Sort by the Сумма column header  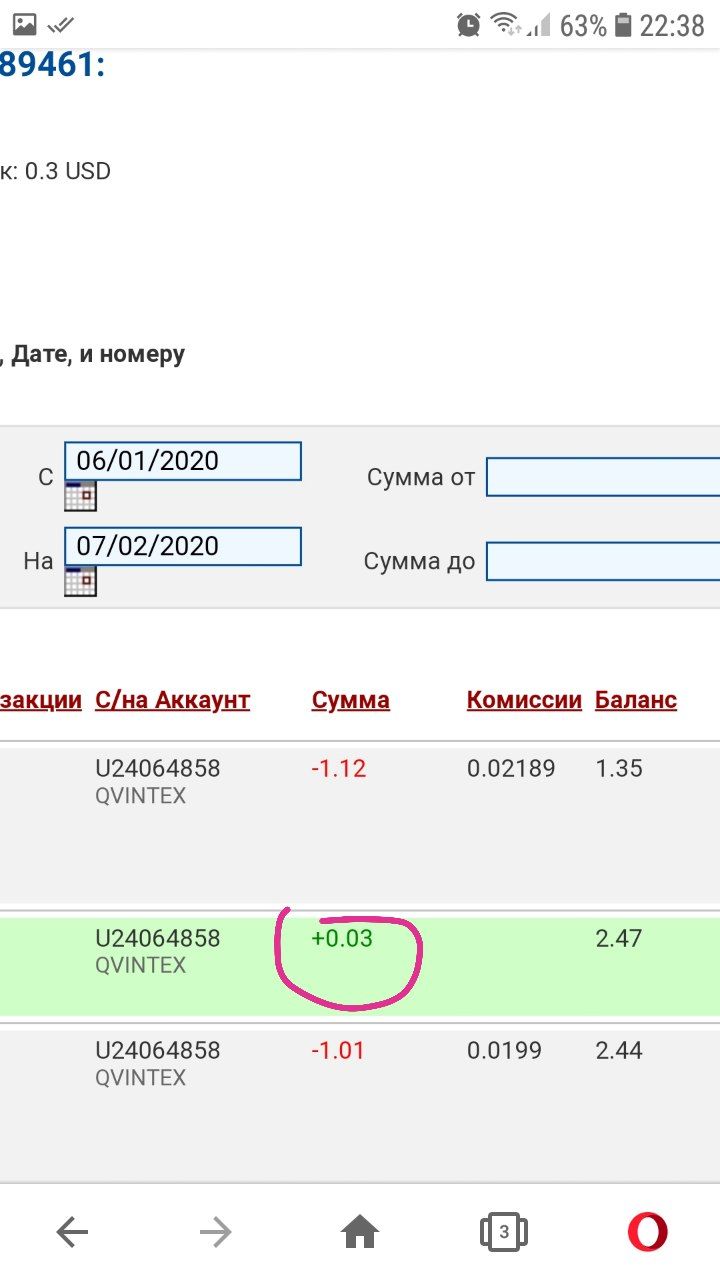coord(350,700)
